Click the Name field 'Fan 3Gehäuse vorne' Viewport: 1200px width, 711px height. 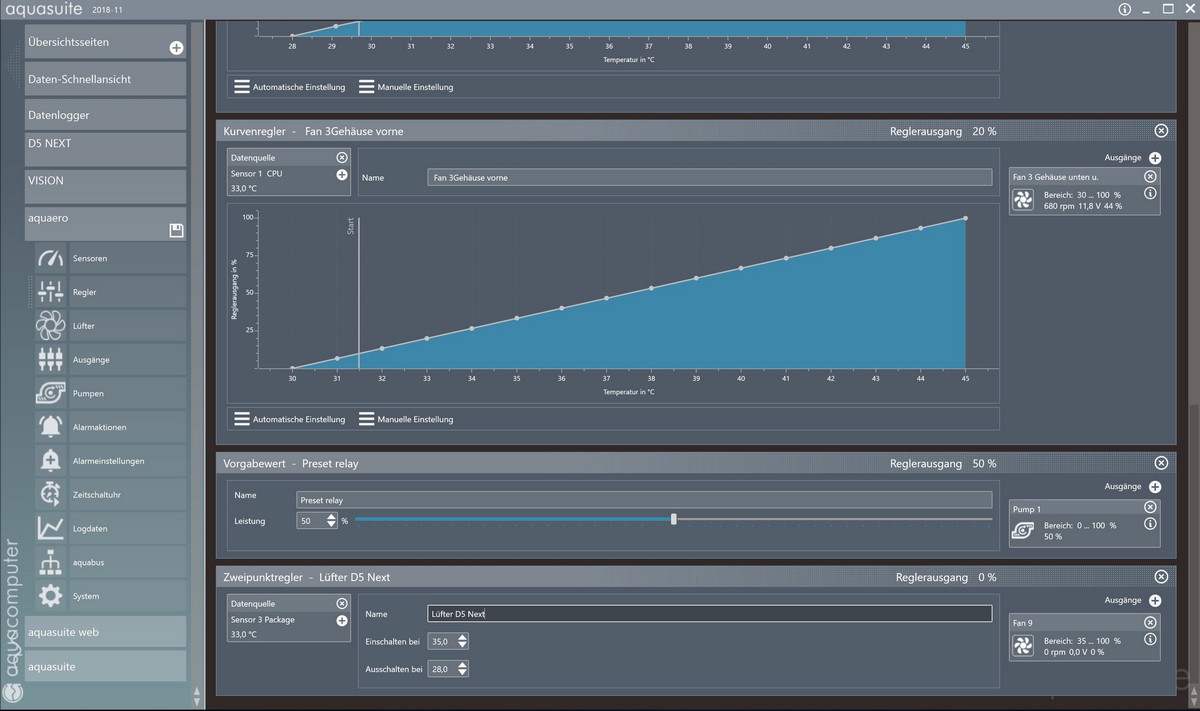(709, 177)
